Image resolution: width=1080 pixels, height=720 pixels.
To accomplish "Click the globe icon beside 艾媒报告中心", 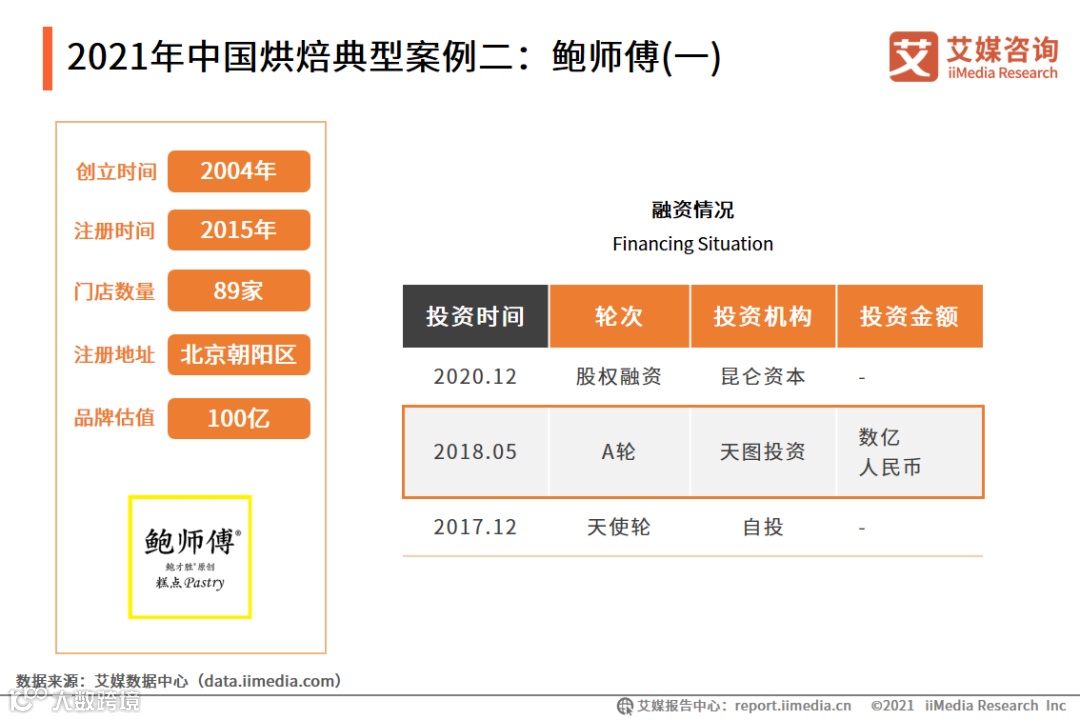I will coord(624,706).
